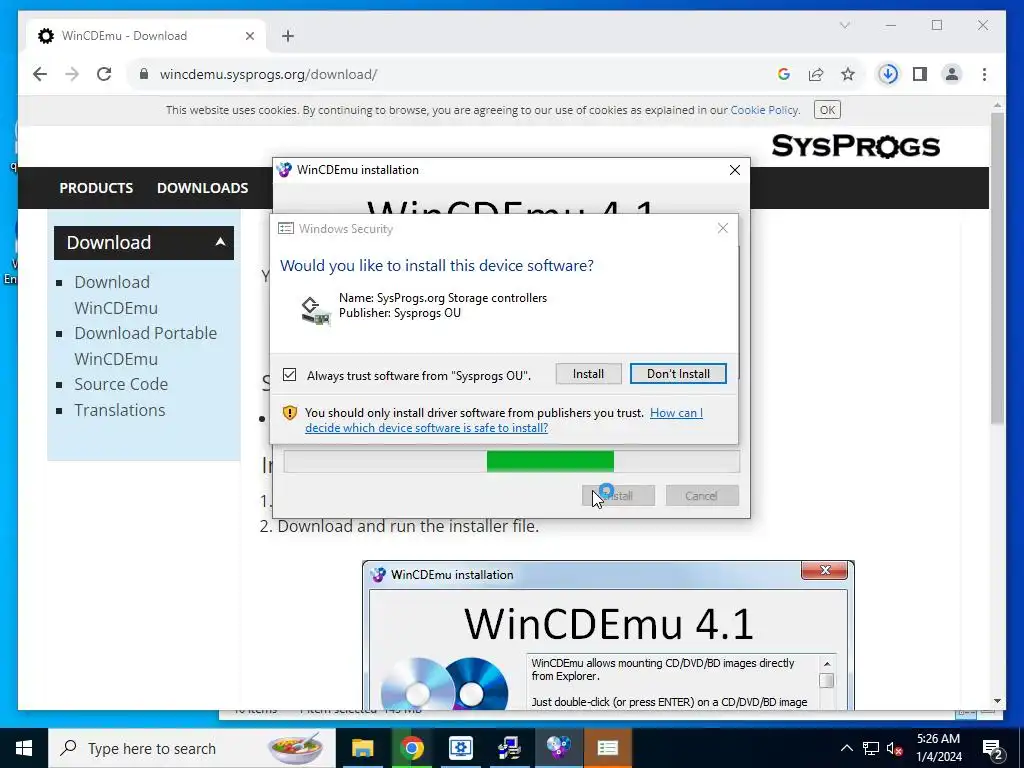Click Install in the Windows Security dialog
This screenshot has height=768, width=1024.
pos(588,374)
